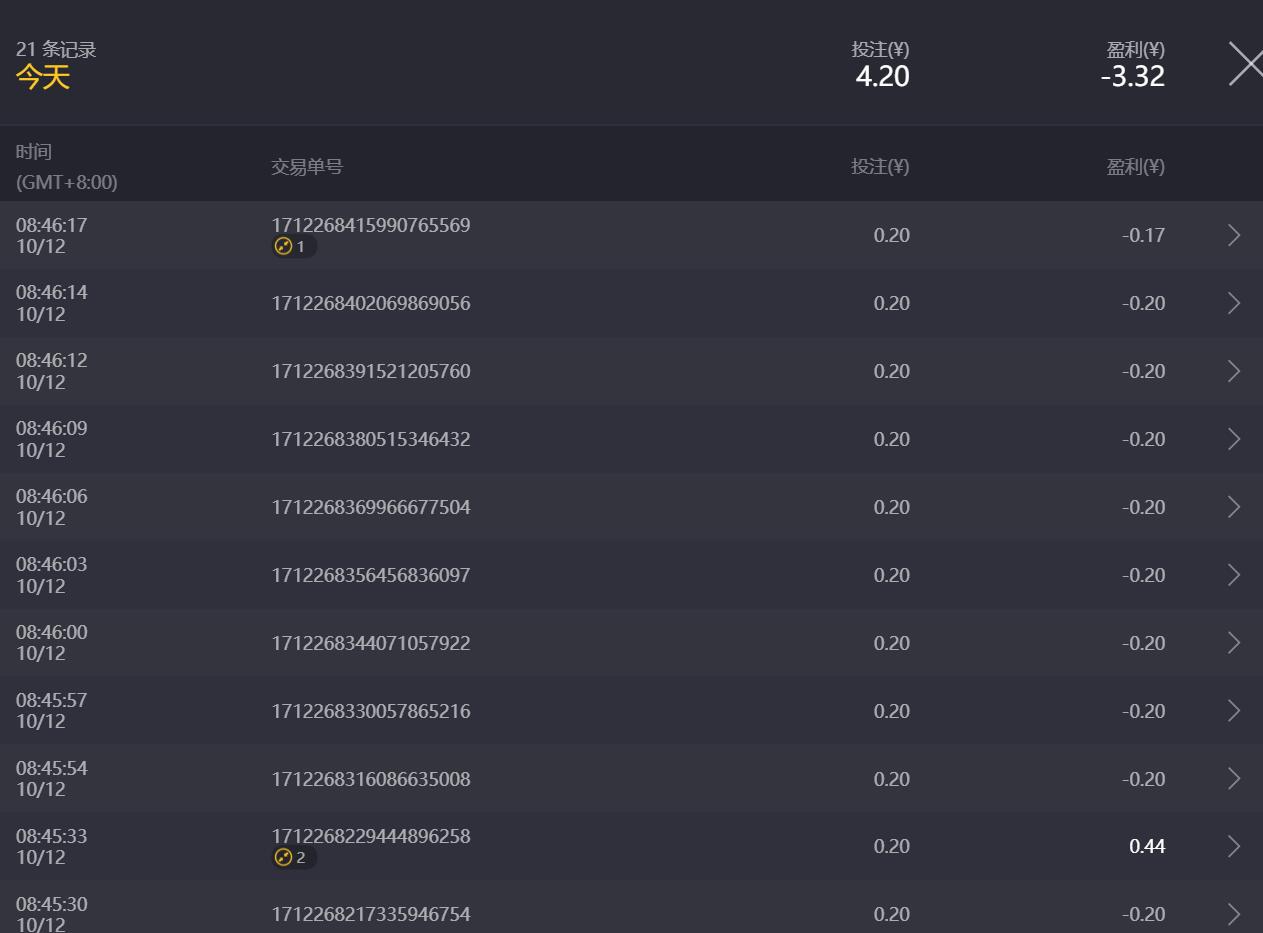The width and height of the screenshot is (1263, 933).
Task: Open chevron for the 08:45:57 record
Action: coord(1234,711)
